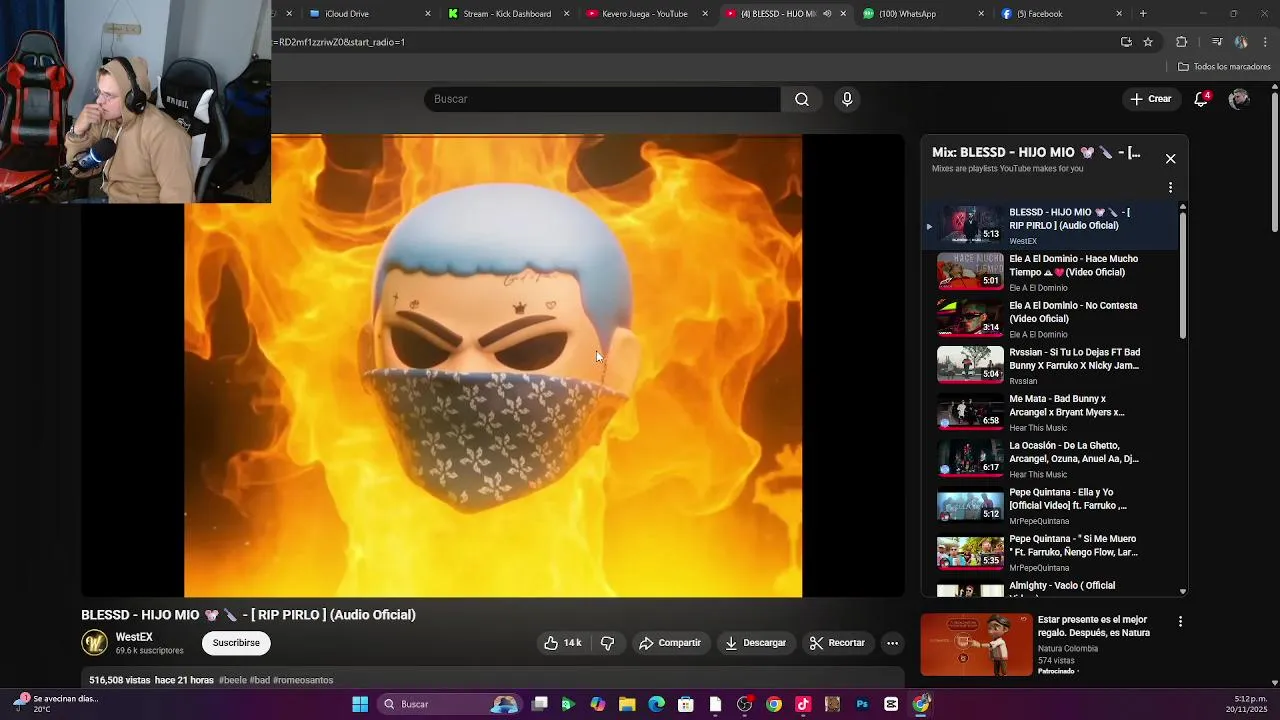The width and height of the screenshot is (1280, 720).
Task: Launch Photoshop from taskbar
Action: point(862,704)
